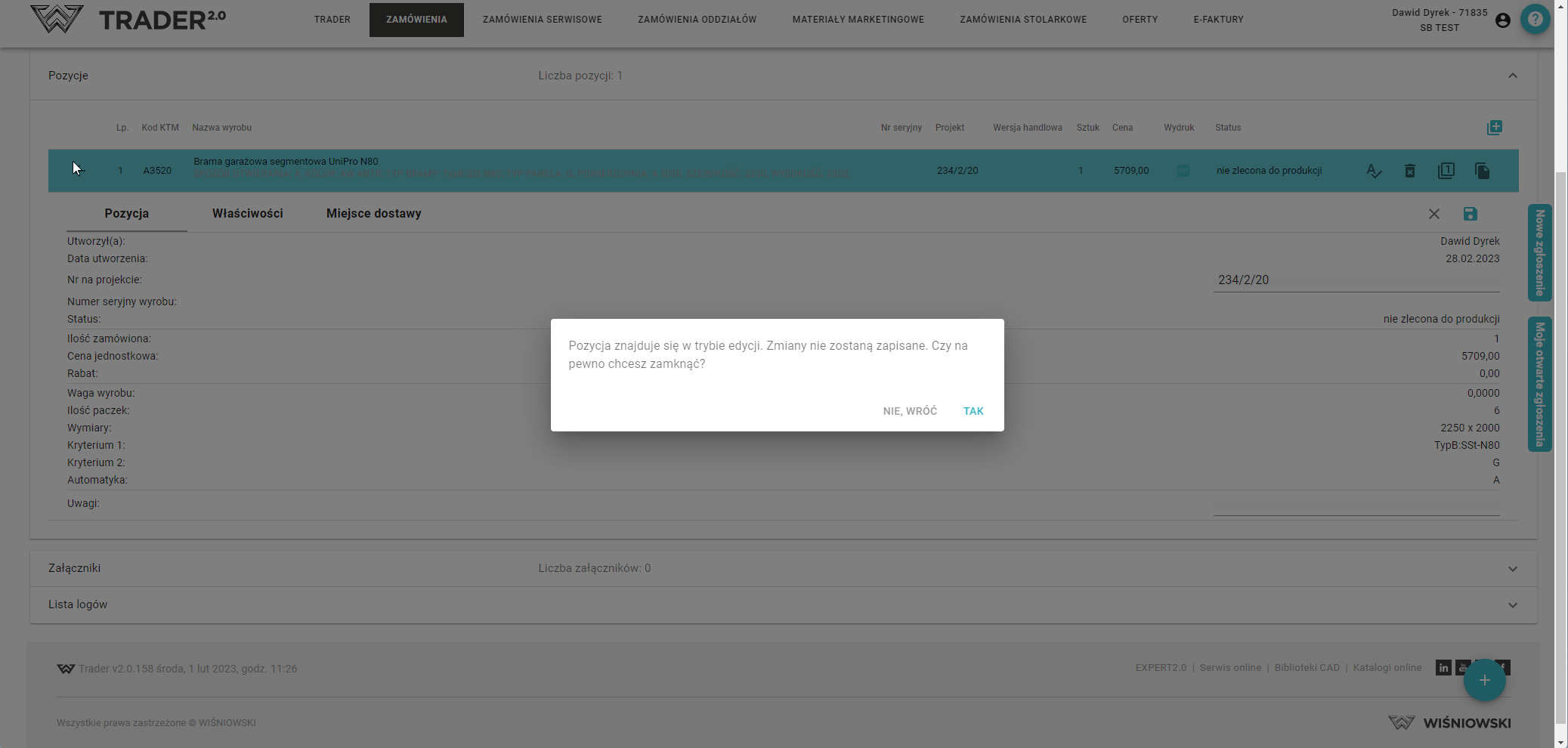Click the round plus floating button
The height and width of the screenshot is (748, 1568).
1484,680
